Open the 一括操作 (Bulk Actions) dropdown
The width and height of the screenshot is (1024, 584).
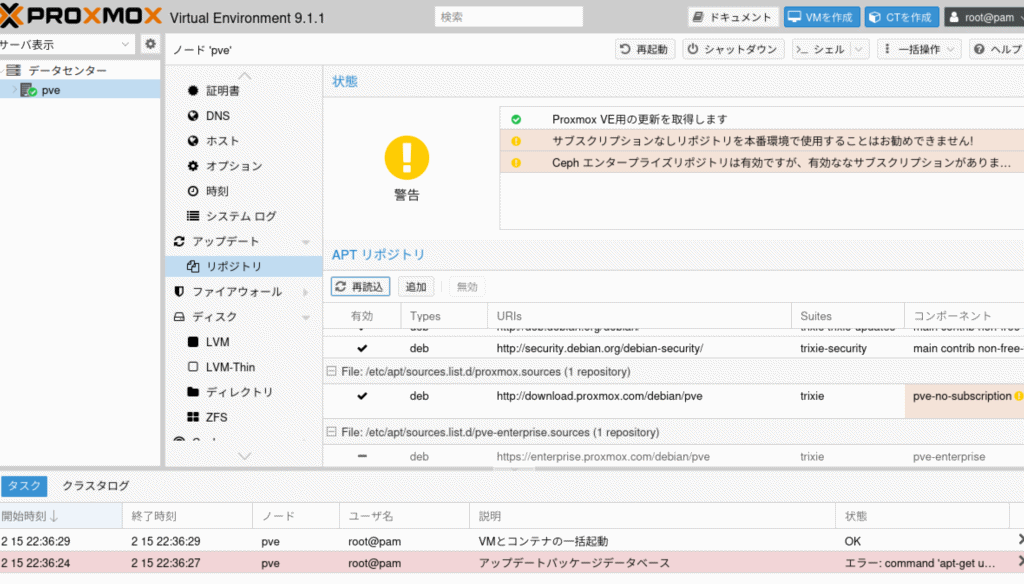point(919,49)
